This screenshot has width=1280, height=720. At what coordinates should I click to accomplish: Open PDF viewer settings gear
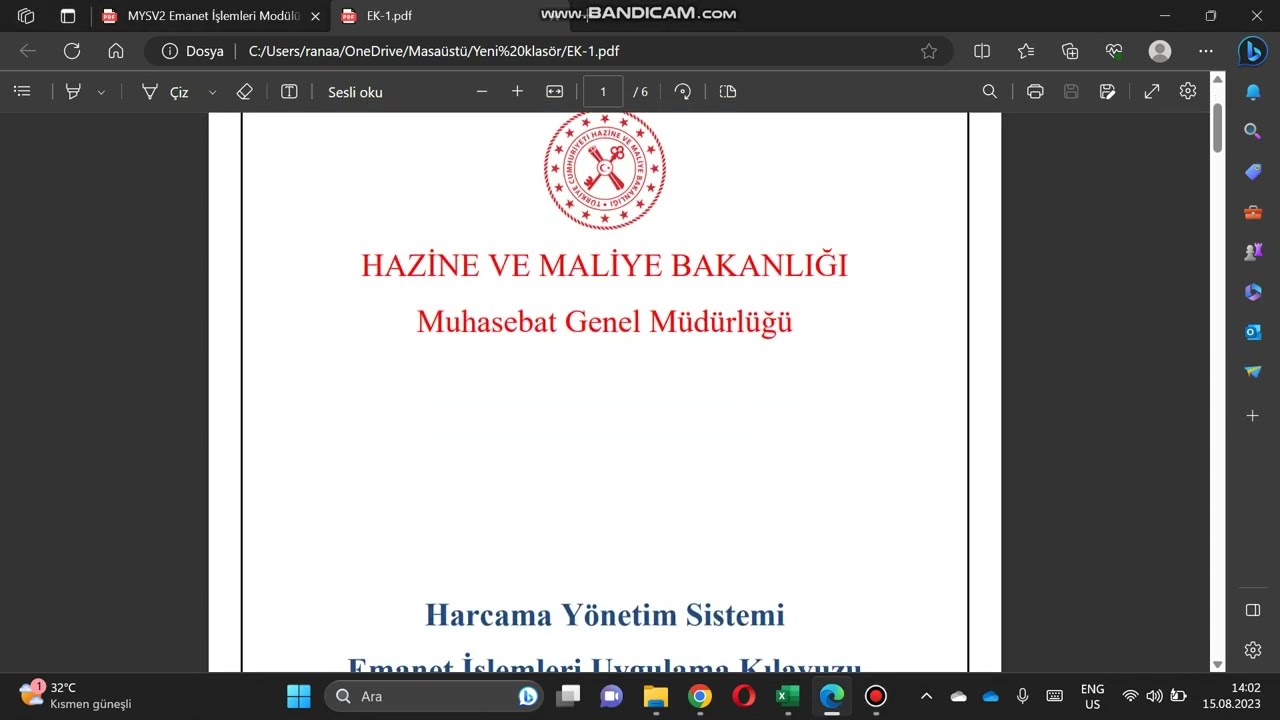(x=1188, y=91)
